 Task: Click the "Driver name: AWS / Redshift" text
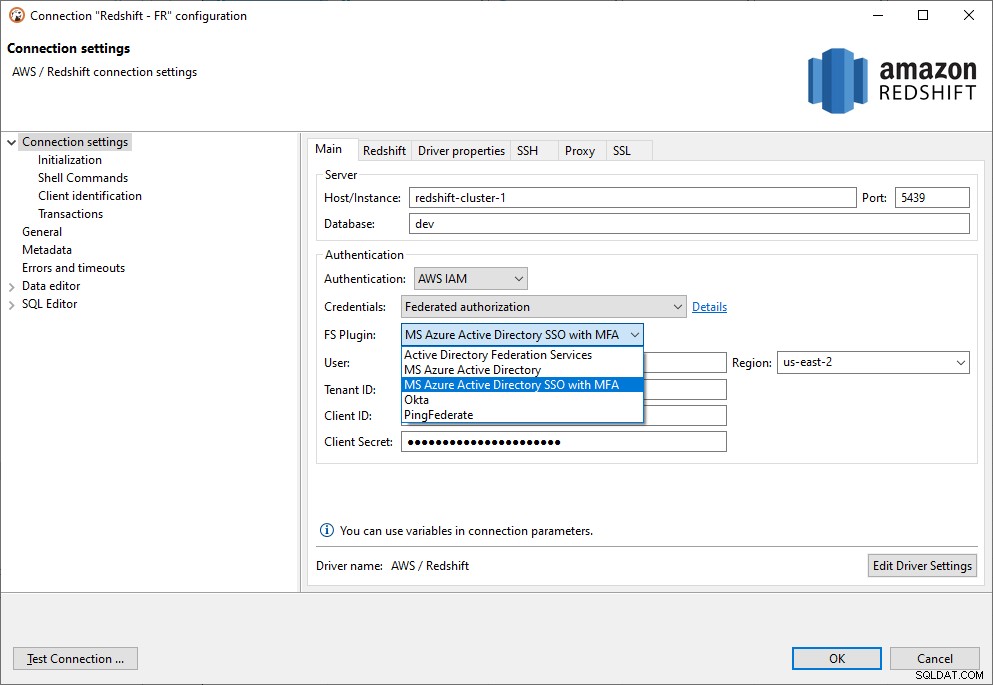tap(393, 566)
